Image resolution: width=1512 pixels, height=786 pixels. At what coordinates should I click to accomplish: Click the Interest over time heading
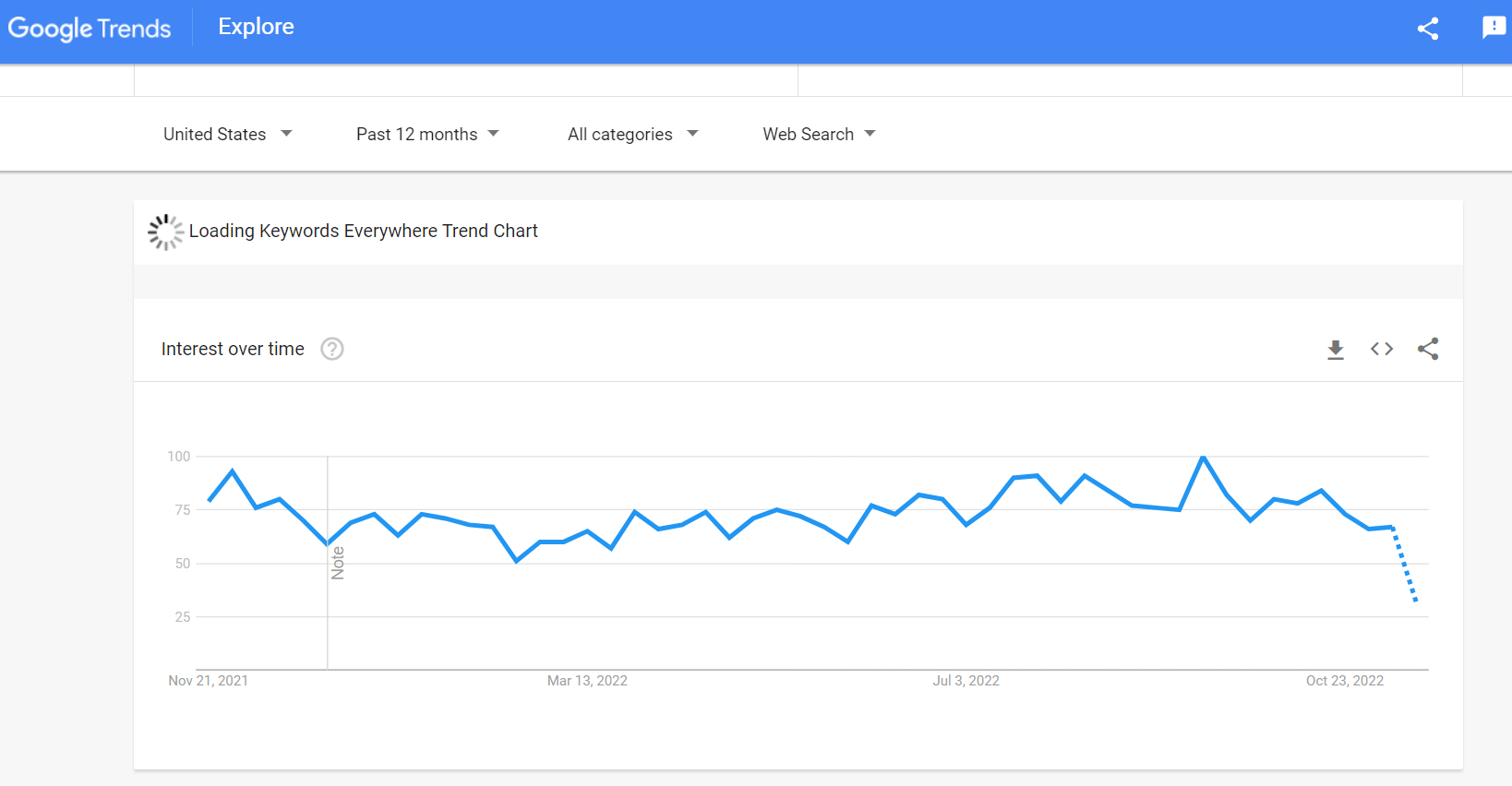click(233, 349)
